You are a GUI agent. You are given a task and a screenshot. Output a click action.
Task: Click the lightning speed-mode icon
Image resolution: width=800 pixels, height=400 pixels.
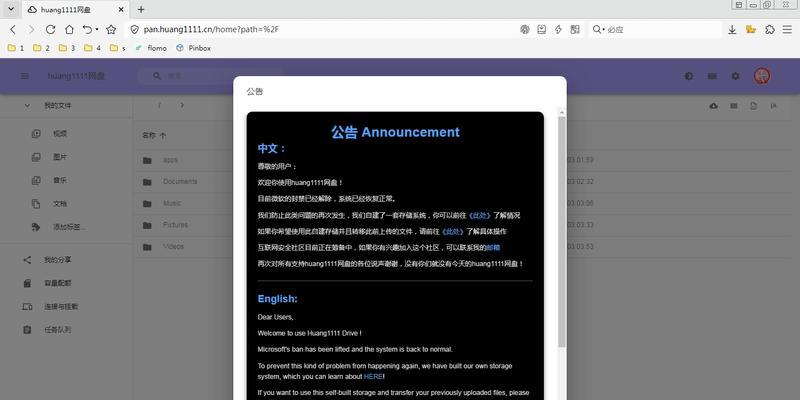(x=558, y=30)
